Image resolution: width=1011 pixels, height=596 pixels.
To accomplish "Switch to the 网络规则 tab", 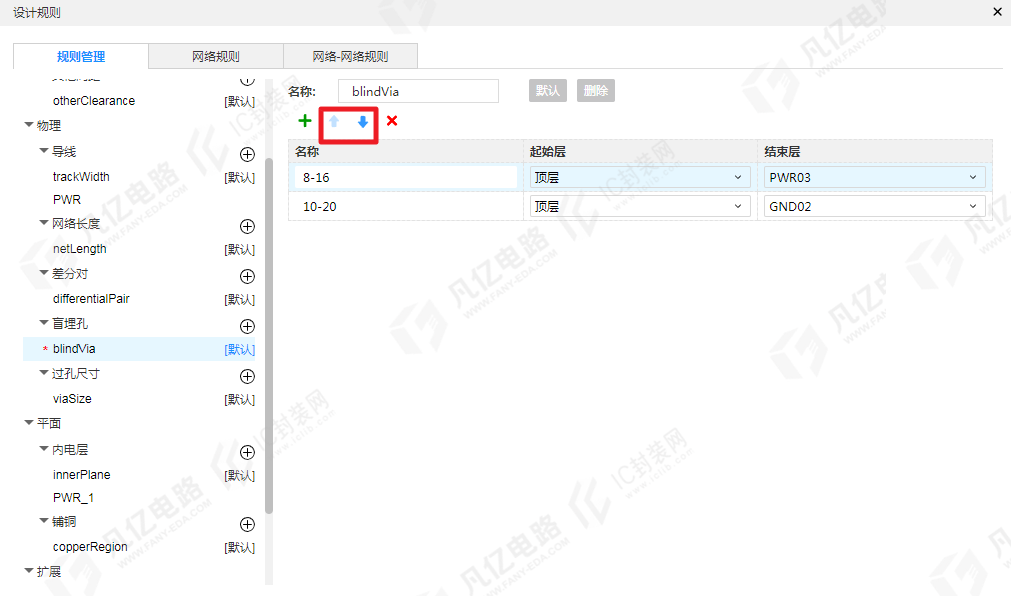I will pyautogui.click(x=216, y=56).
